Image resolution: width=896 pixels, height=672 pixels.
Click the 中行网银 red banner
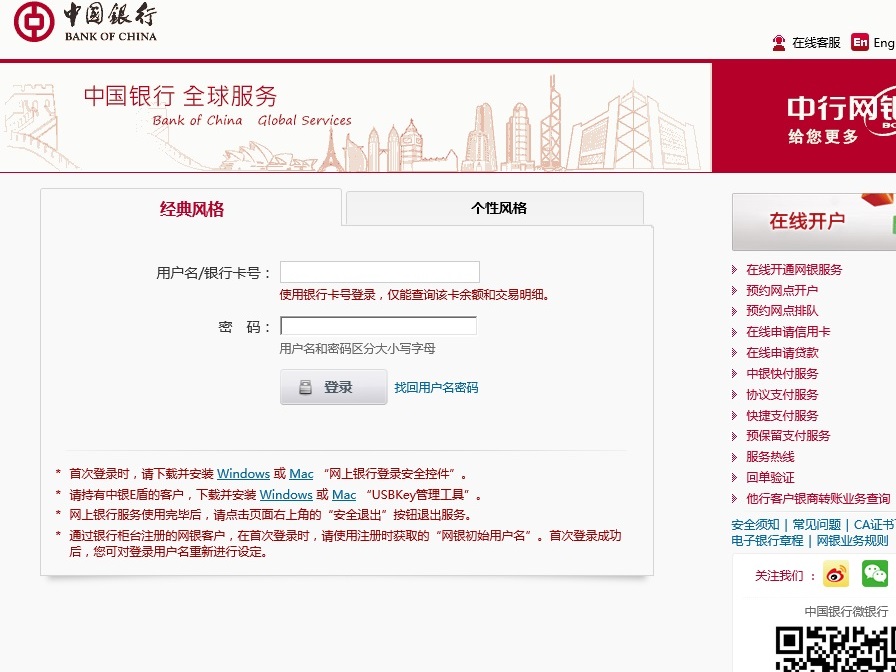click(x=804, y=117)
